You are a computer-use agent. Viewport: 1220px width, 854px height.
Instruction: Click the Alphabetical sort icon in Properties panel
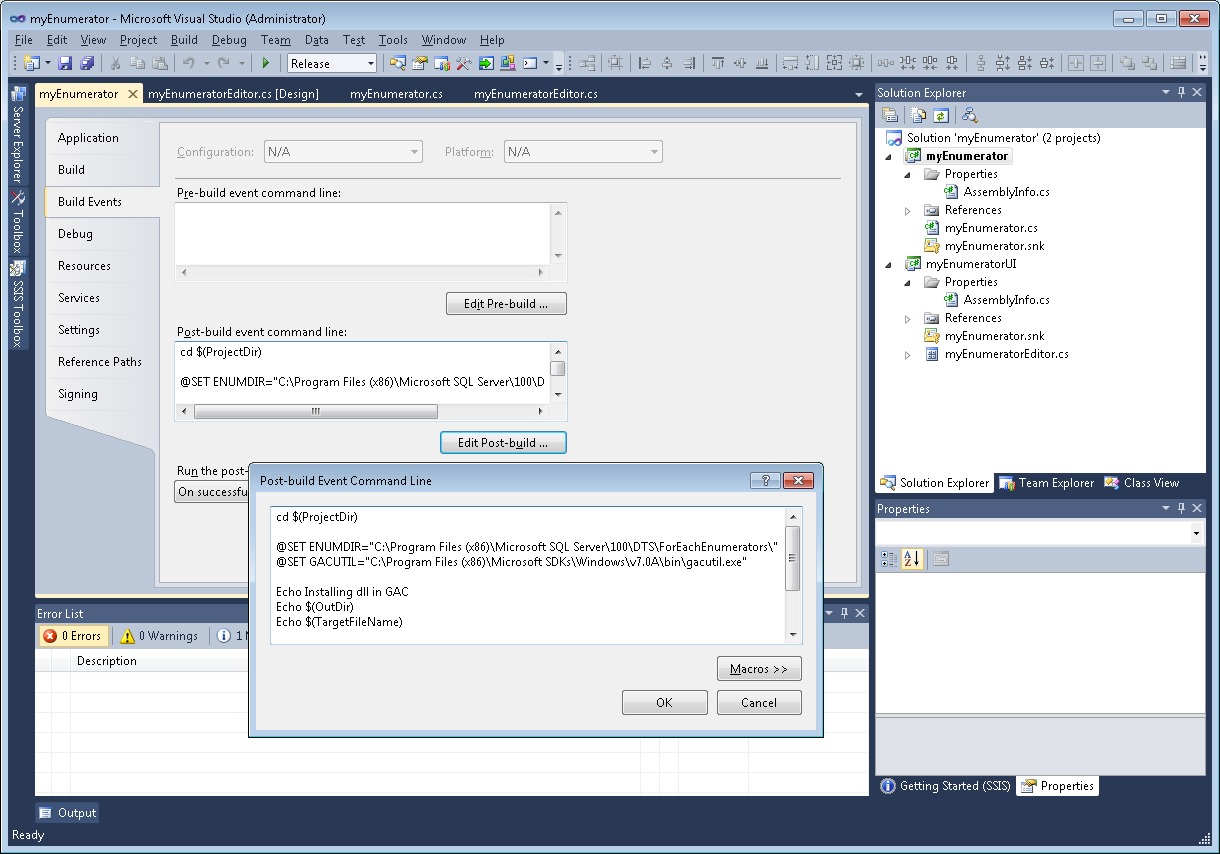[912, 559]
